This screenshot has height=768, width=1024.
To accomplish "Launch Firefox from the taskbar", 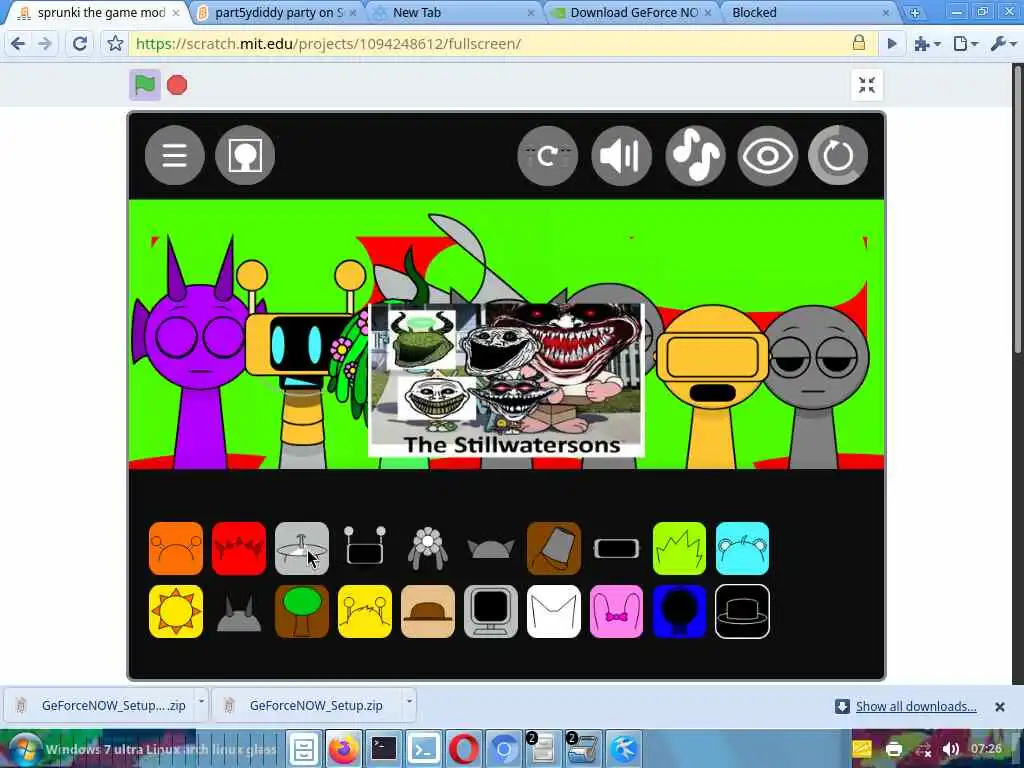I will click(344, 748).
